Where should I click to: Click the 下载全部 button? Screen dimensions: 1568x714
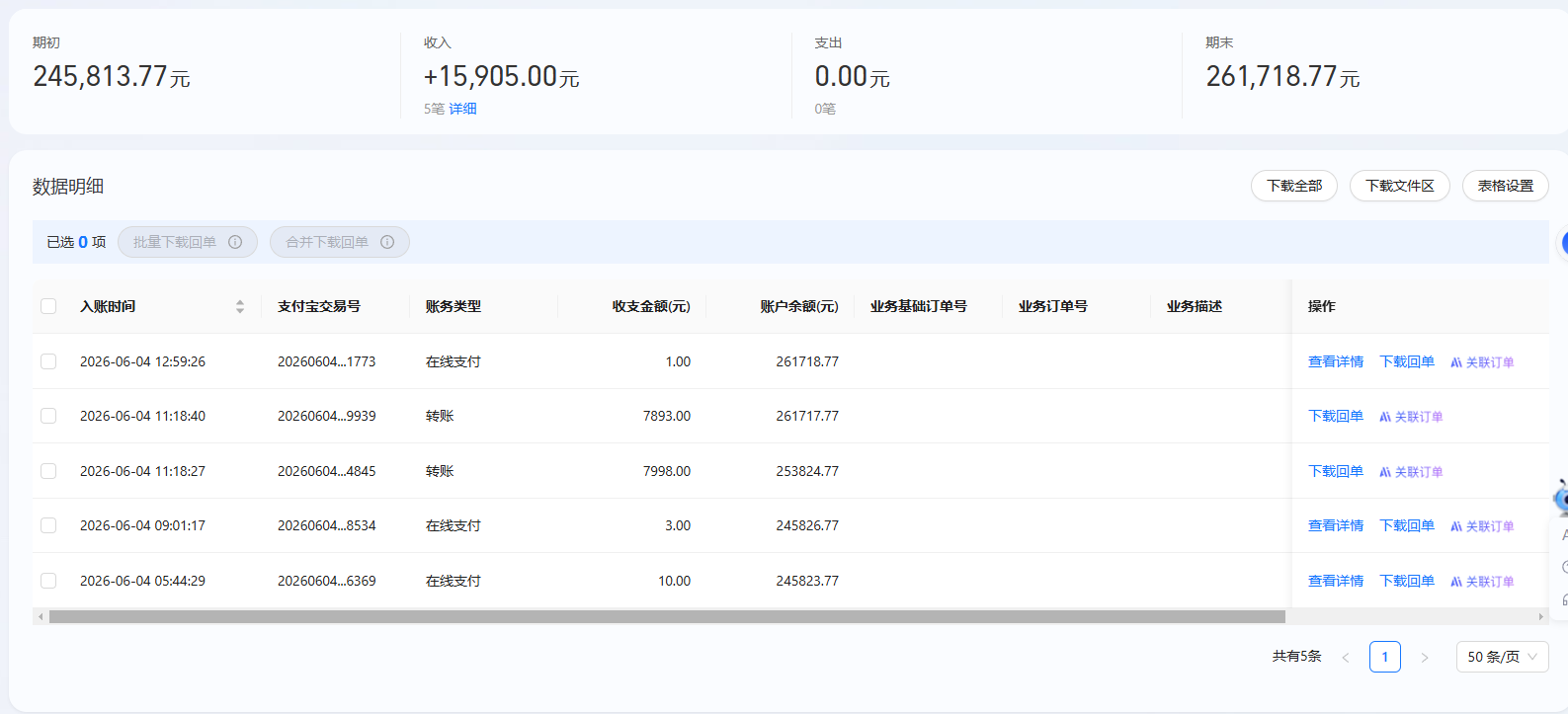tap(1294, 186)
